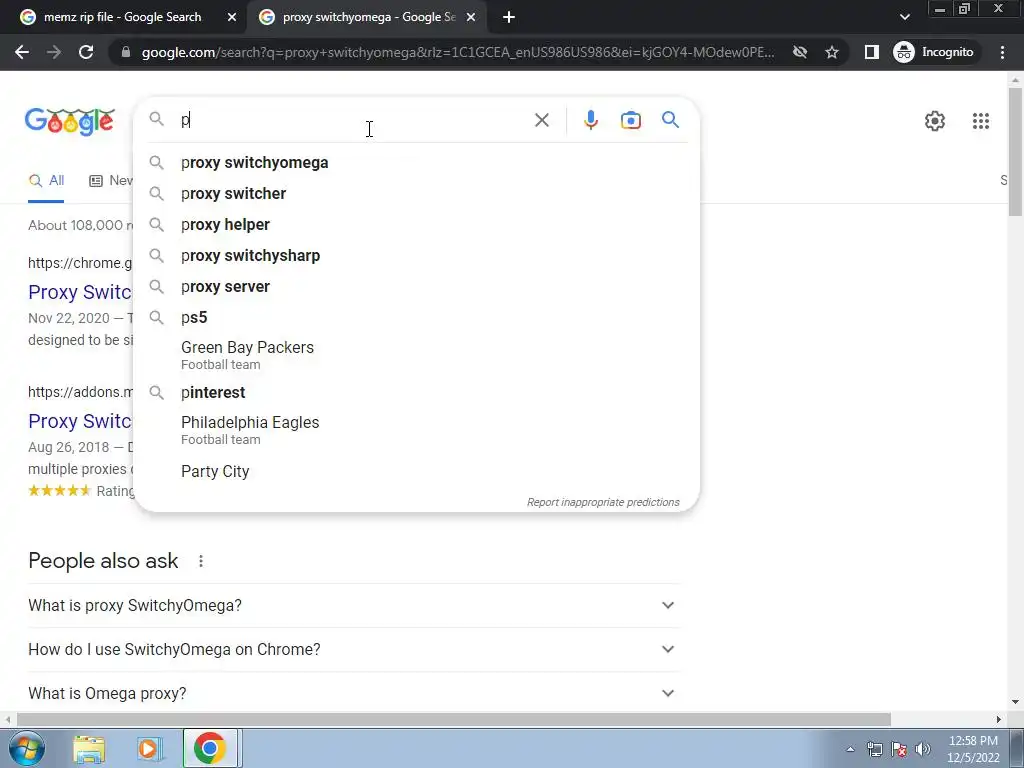Choose suggestion proxy server
Viewport: 1024px width, 768px height.
pos(416,287)
